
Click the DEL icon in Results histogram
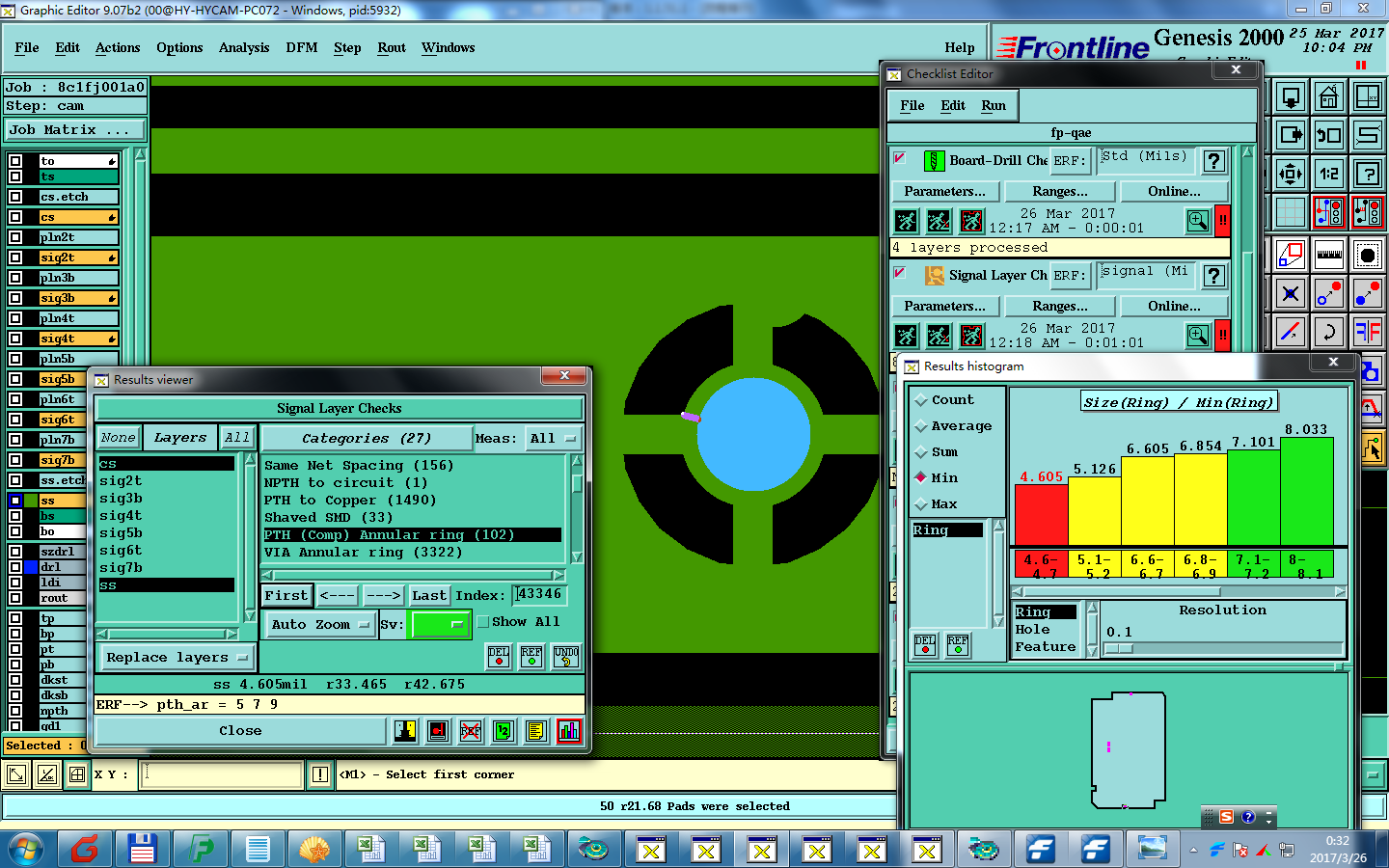(925, 644)
